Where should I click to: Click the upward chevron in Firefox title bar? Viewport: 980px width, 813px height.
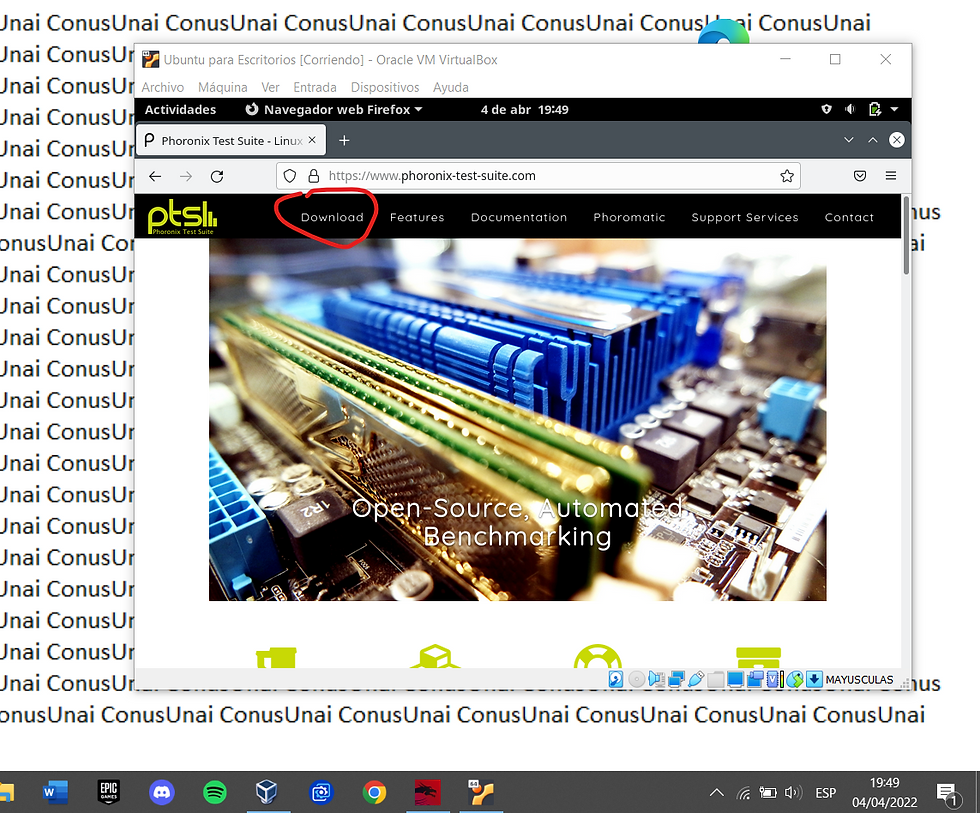point(872,140)
